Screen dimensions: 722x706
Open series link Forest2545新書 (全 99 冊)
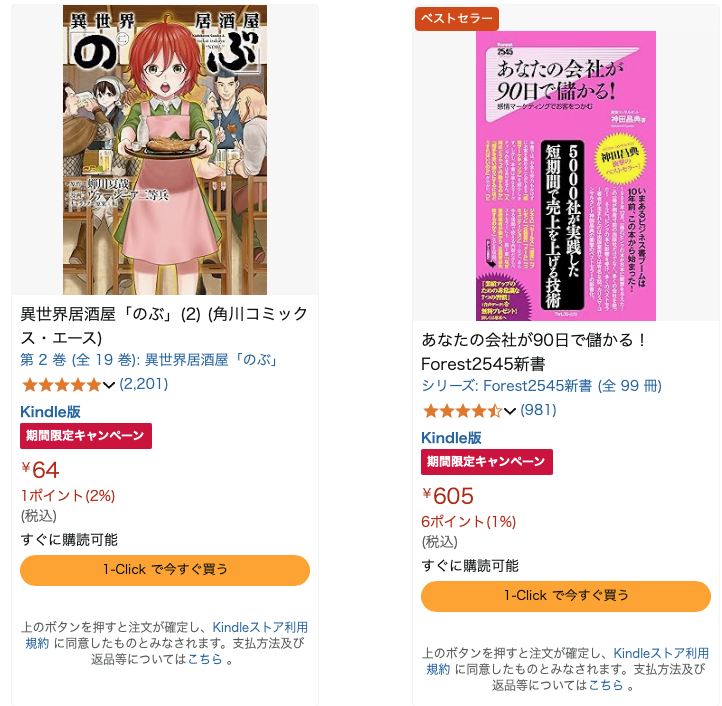(x=542, y=386)
